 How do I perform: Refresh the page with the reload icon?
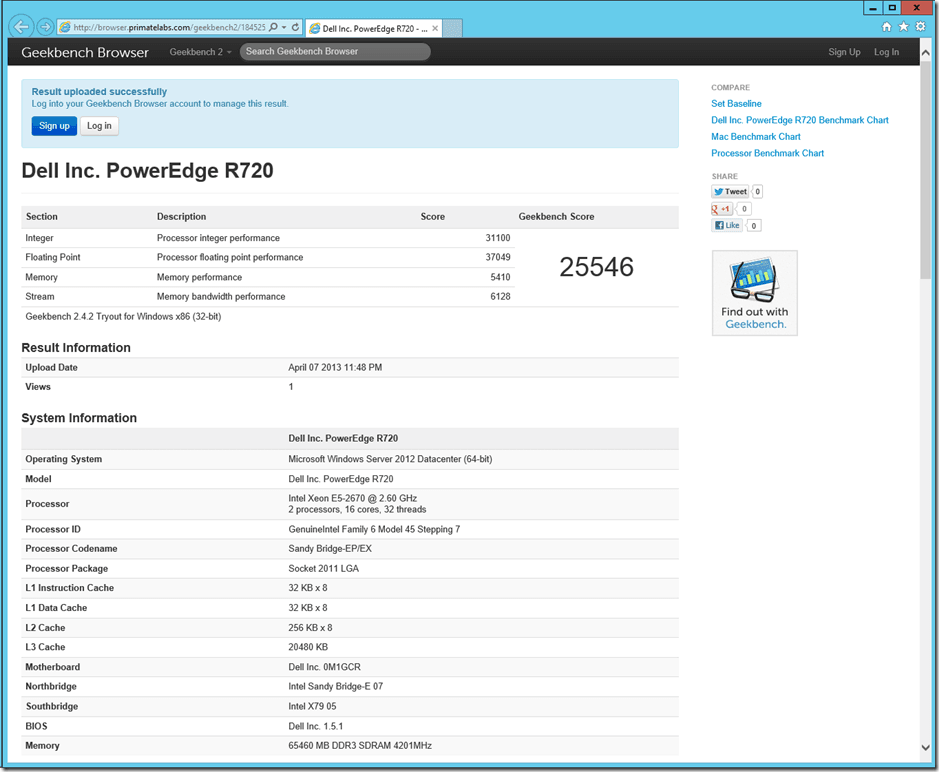point(295,28)
